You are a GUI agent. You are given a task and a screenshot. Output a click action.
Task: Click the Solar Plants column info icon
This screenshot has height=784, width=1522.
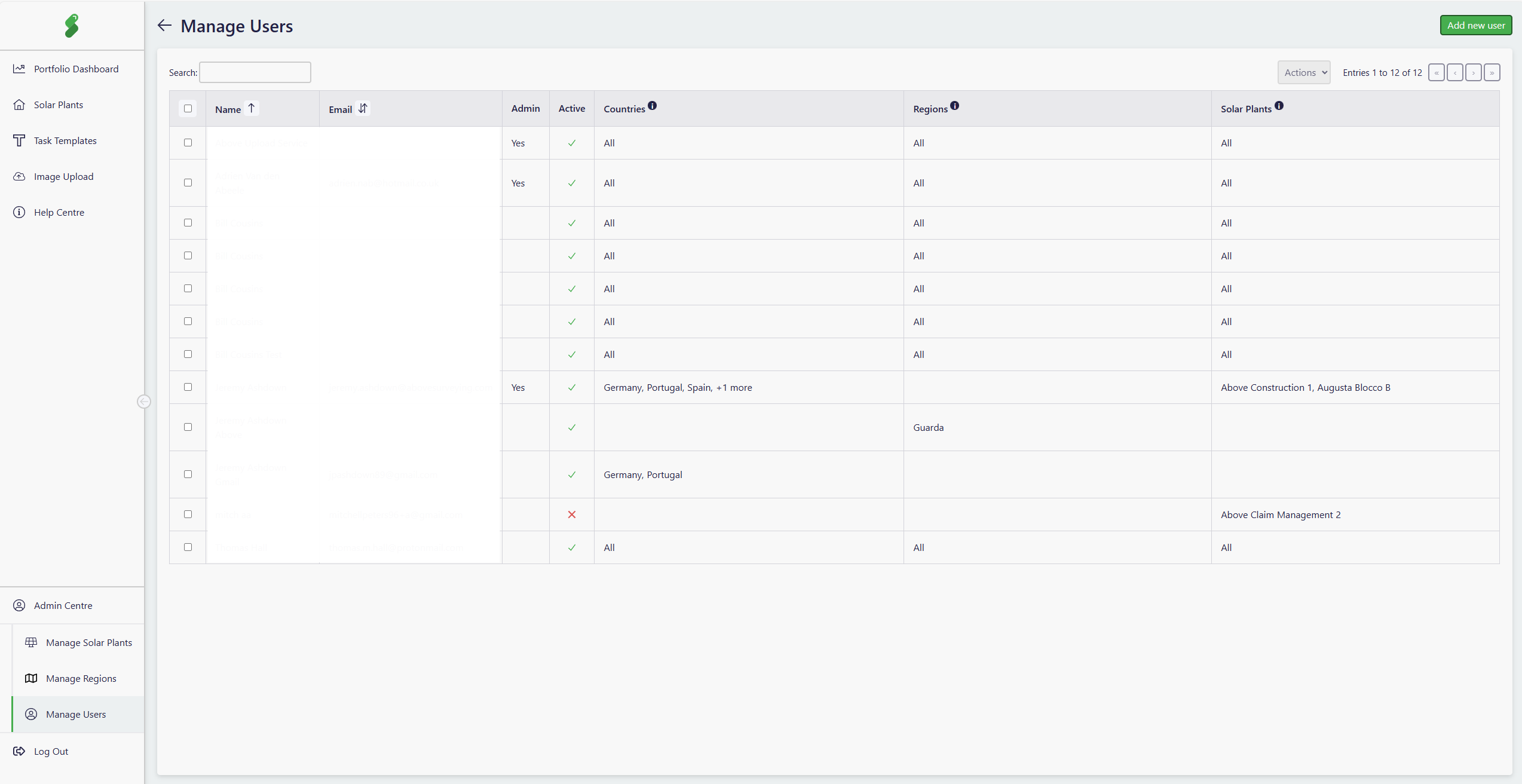[x=1279, y=106]
